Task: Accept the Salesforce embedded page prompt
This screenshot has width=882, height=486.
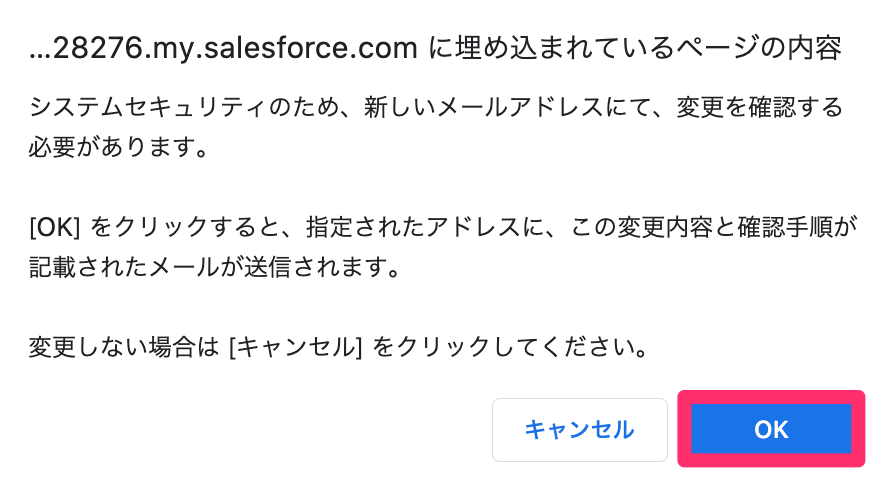Action: pyautogui.click(x=771, y=429)
